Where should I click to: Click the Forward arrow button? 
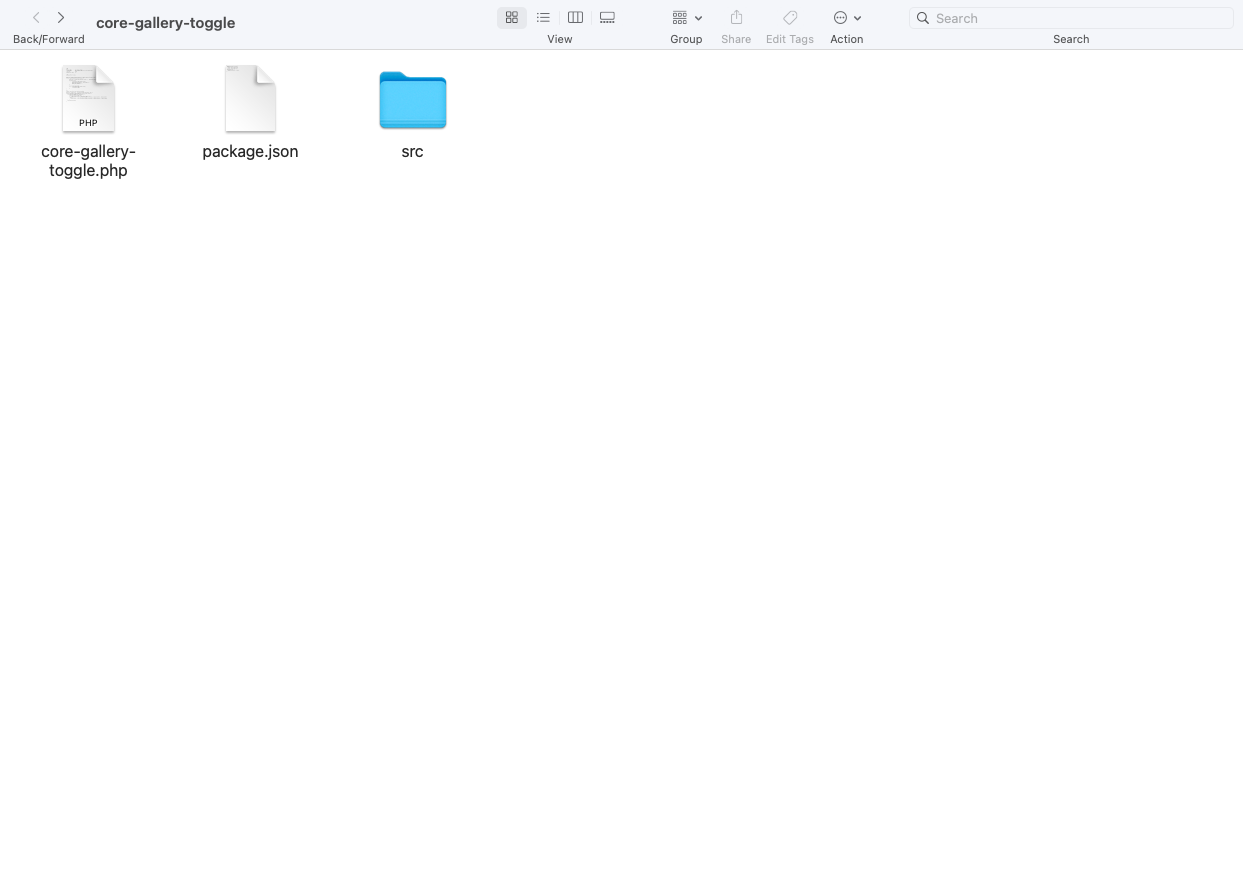click(x=61, y=18)
